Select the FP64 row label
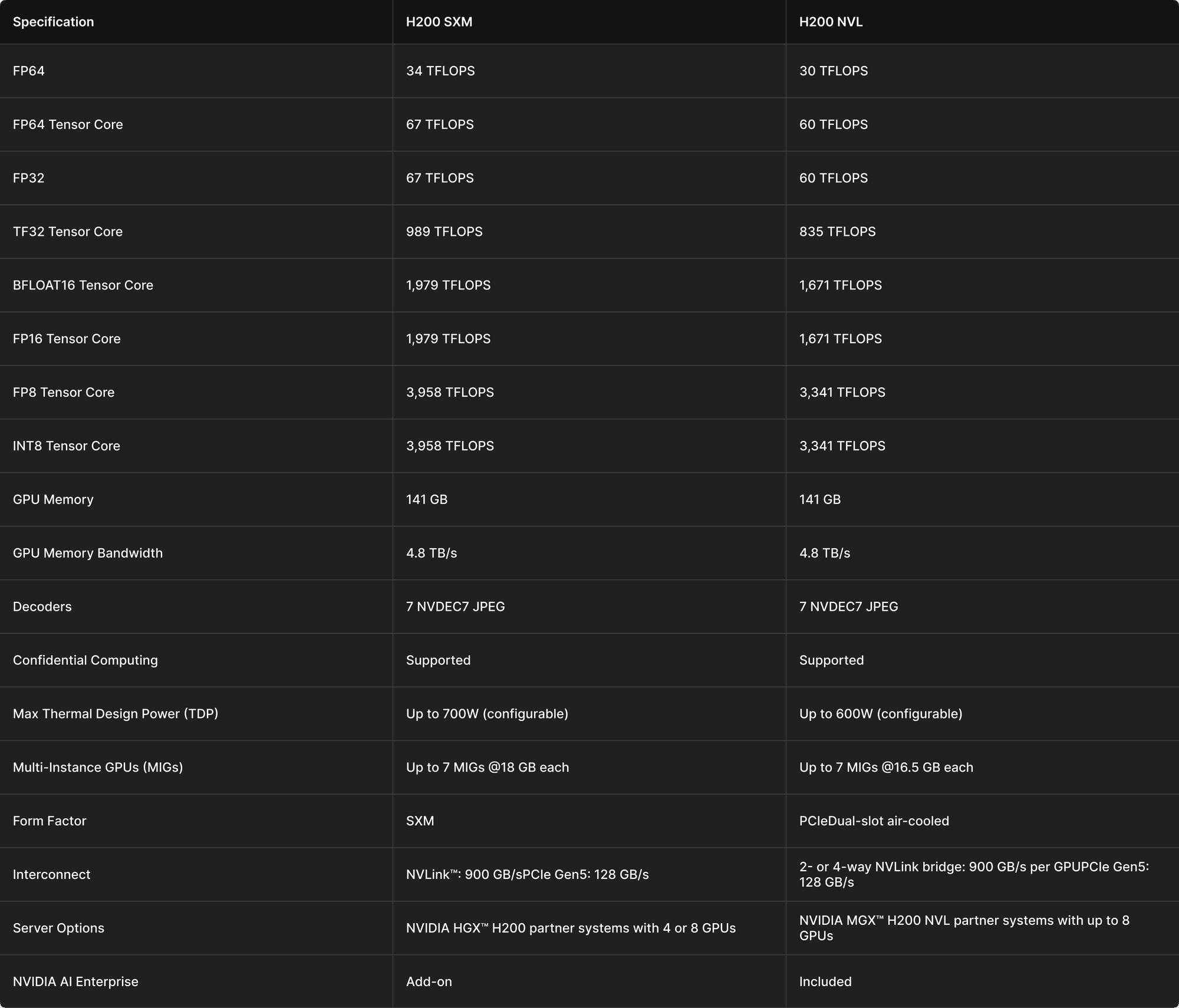The image size is (1179, 1008). click(x=29, y=71)
